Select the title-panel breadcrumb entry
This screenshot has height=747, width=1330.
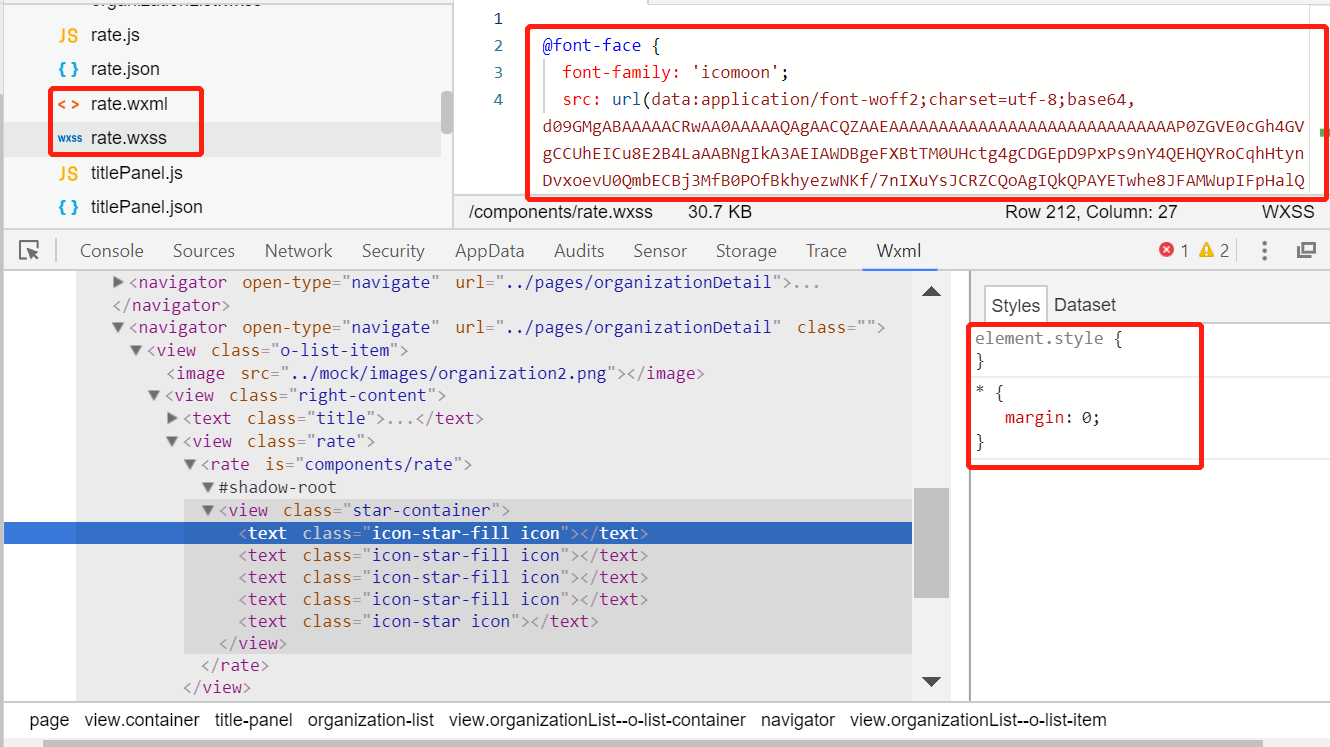point(253,719)
